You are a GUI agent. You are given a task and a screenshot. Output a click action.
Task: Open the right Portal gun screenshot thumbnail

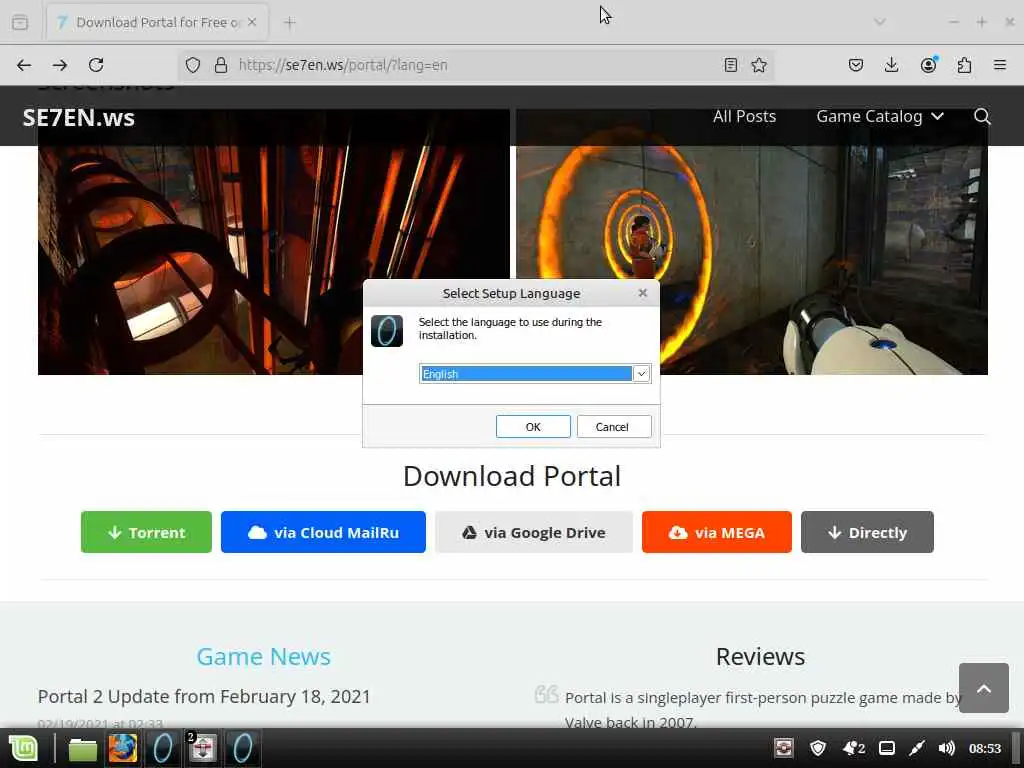pos(752,242)
